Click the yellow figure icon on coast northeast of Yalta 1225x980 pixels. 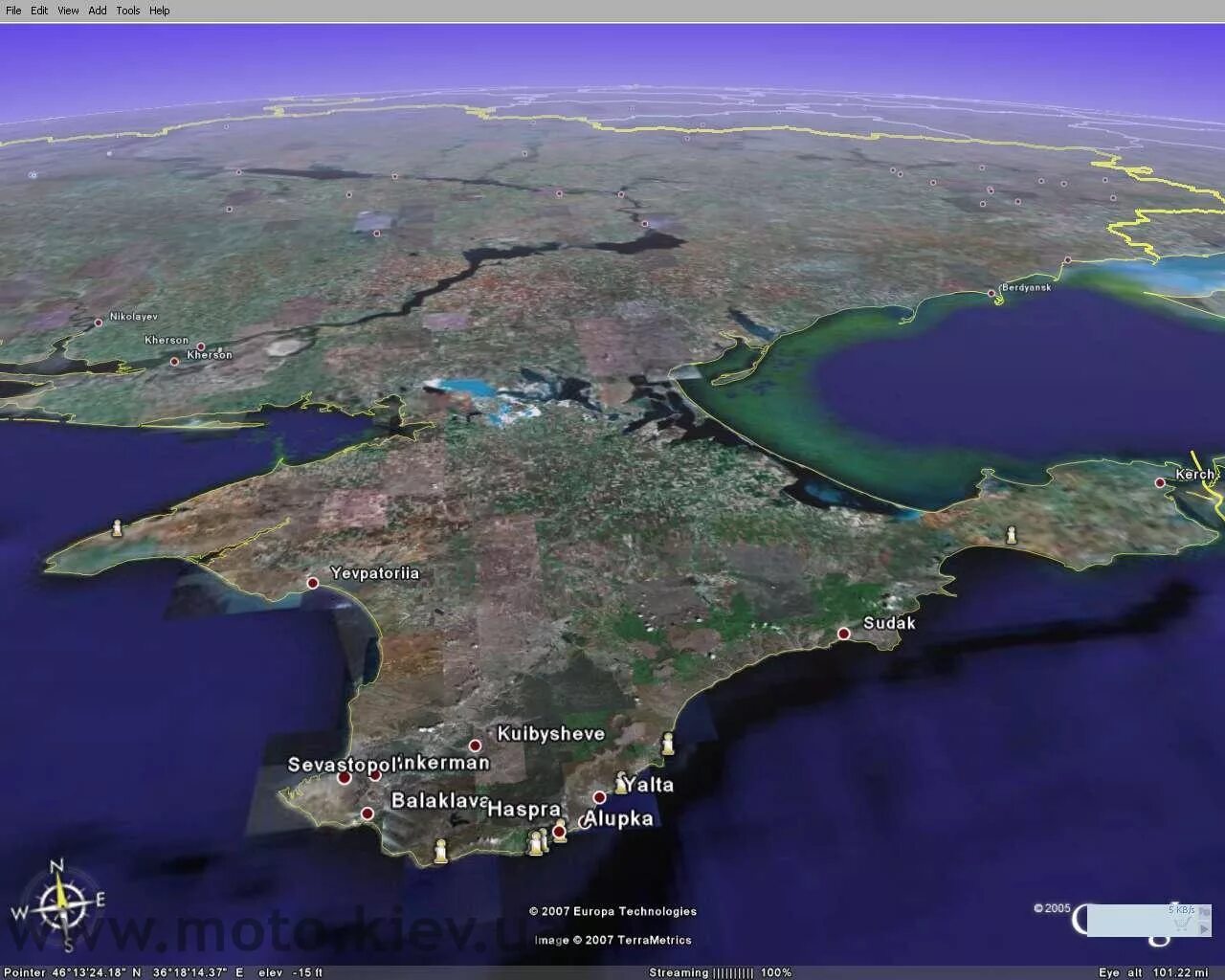click(668, 744)
